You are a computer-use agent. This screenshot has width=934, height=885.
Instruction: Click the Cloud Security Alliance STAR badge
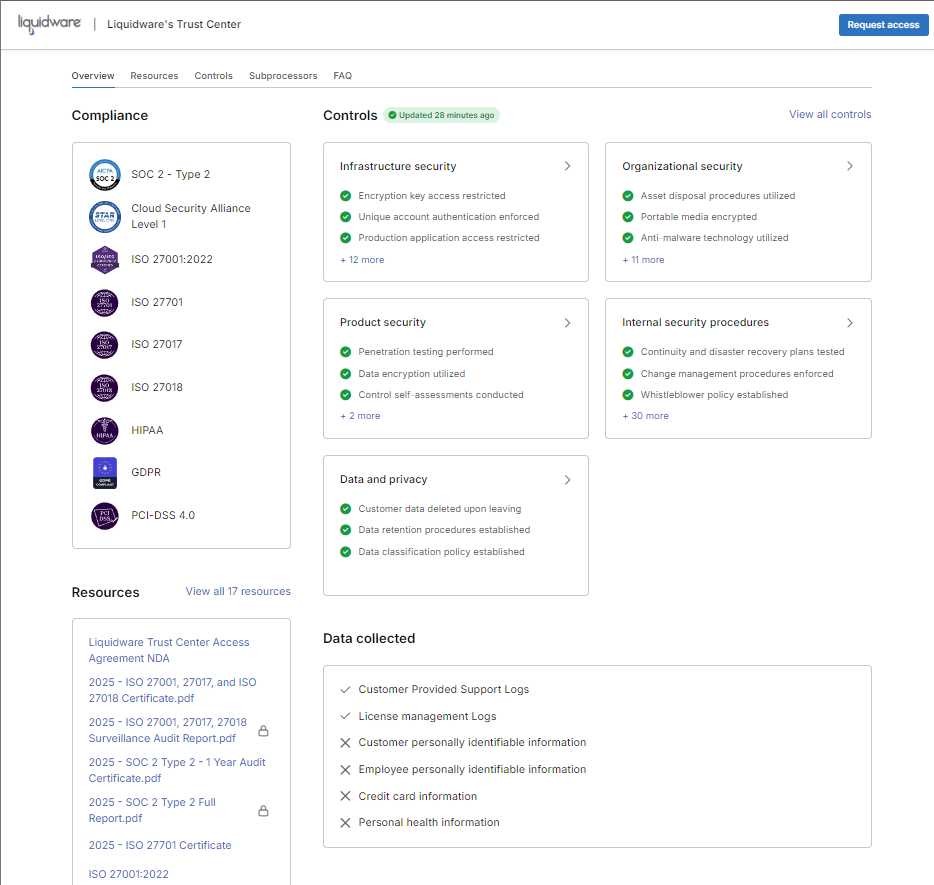tap(104, 216)
